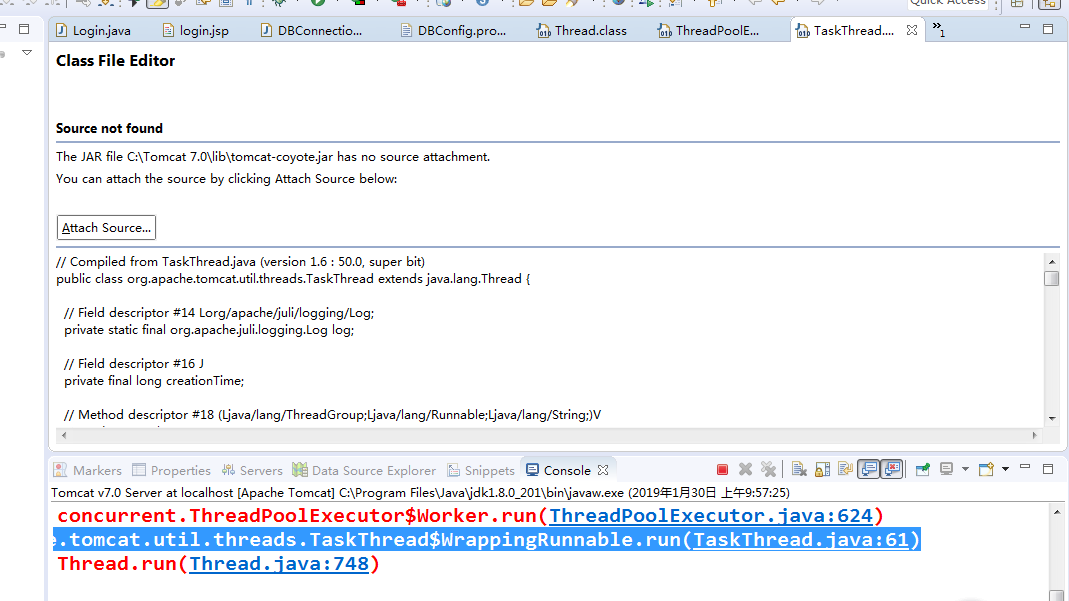
Task: Click the 'public class org.apache.tomcat.util.threads.TaskThread' line
Action: point(293,279)
